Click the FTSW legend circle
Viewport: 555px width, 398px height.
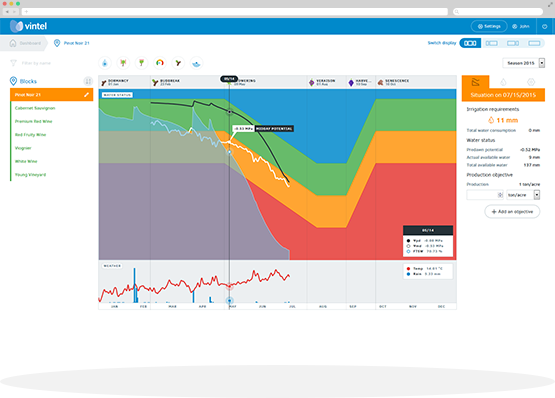click(408, 251)
